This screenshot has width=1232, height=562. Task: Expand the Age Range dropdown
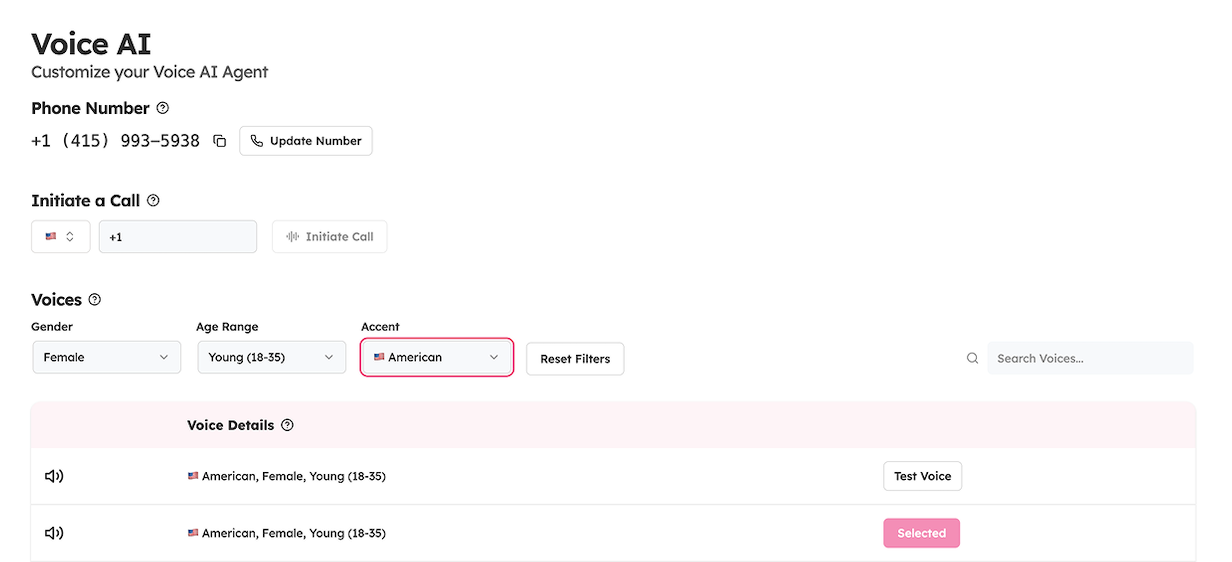(x=271, y=357)
